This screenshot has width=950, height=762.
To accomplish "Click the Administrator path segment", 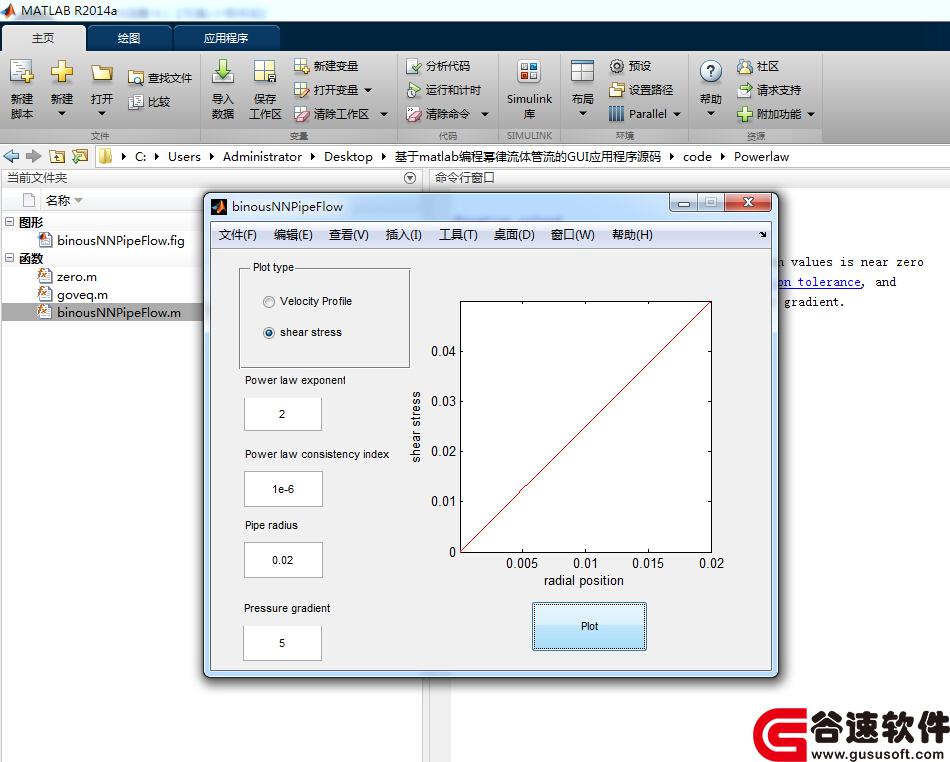I will point(262,157).
